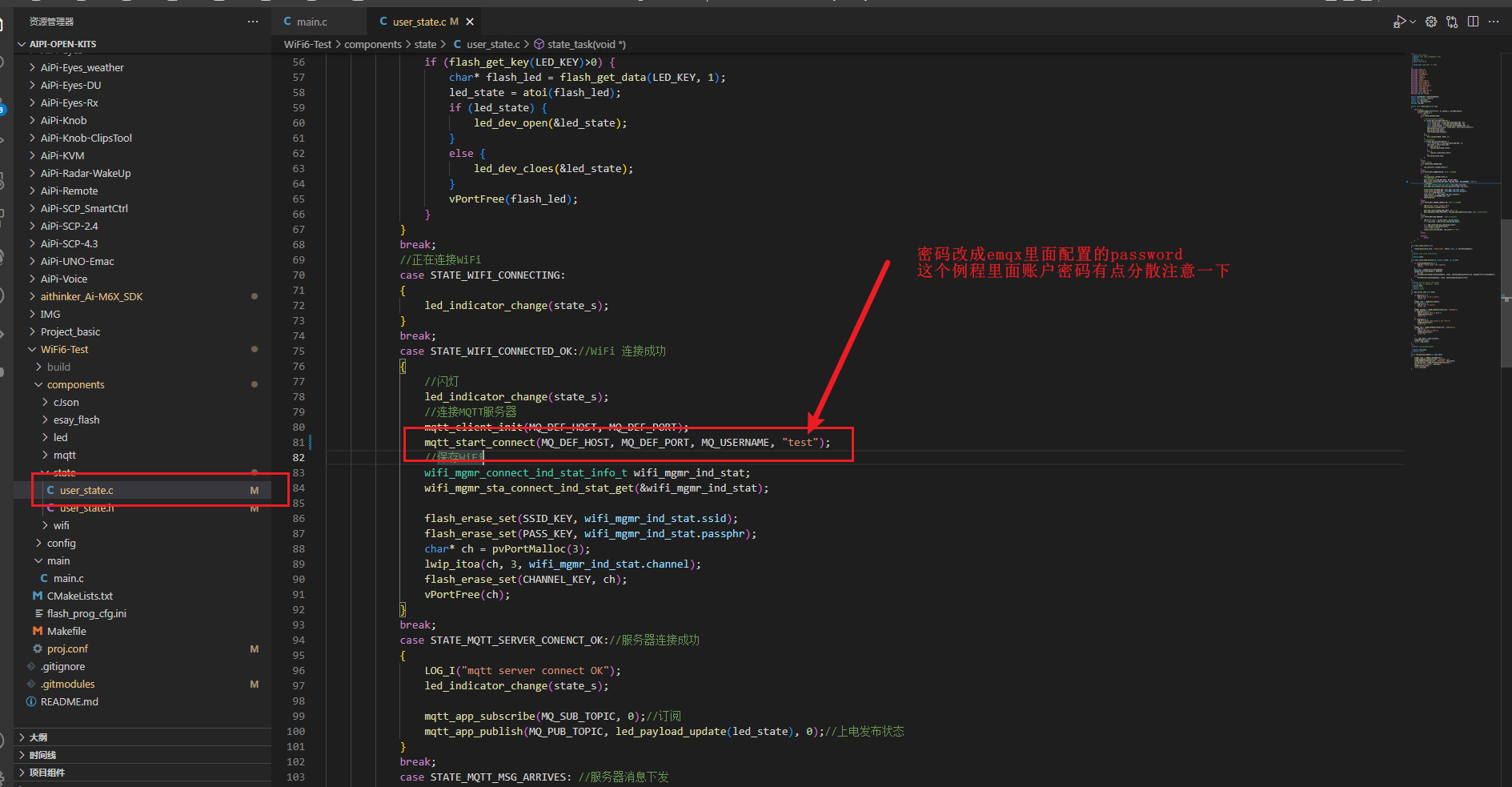This screenshot has height=787, width=1512.
Task: Click the info icon beside README.md
Action: click(x=31, y=701)
